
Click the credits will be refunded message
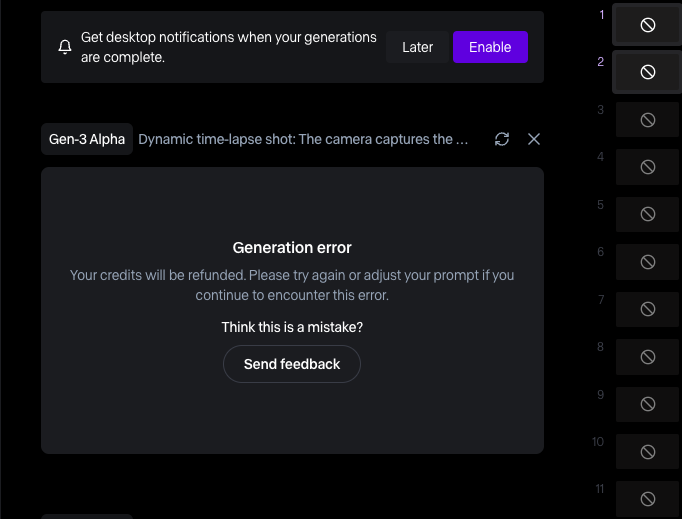[292, 285]
